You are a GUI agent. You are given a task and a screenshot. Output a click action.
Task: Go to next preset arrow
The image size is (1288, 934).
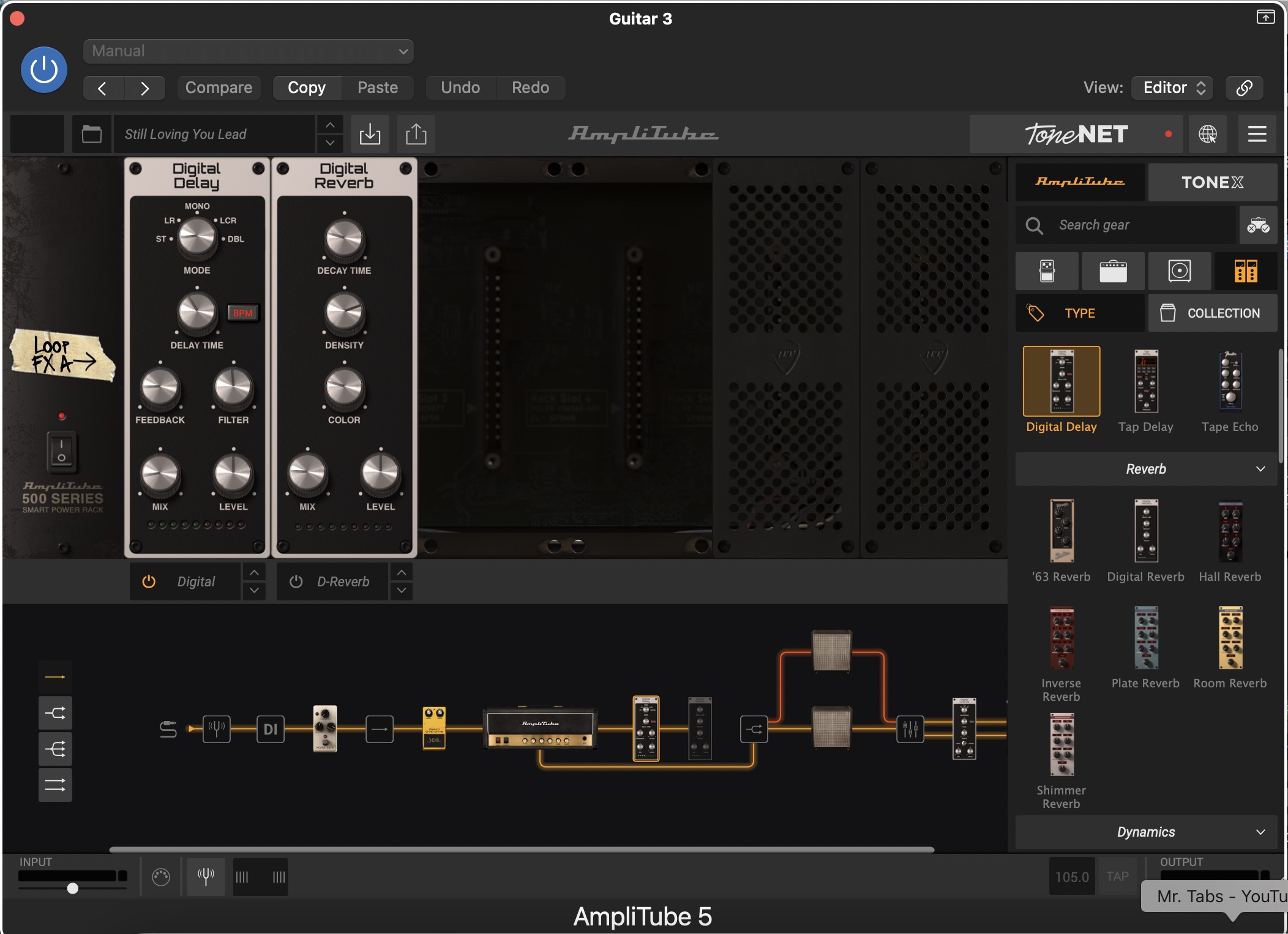click(144, 88)
